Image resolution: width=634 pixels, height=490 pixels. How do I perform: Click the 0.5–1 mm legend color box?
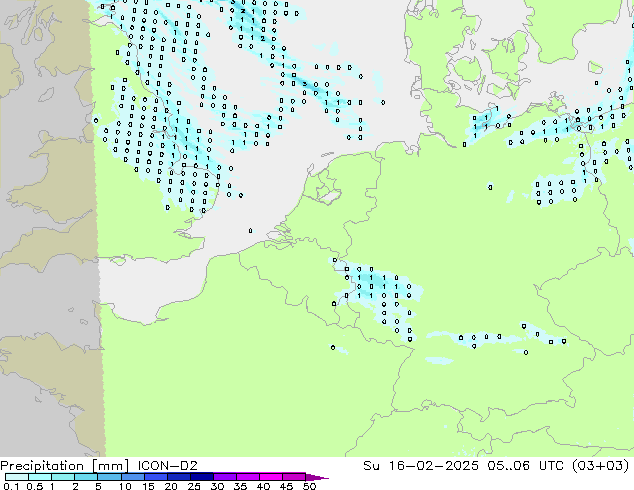40,477
